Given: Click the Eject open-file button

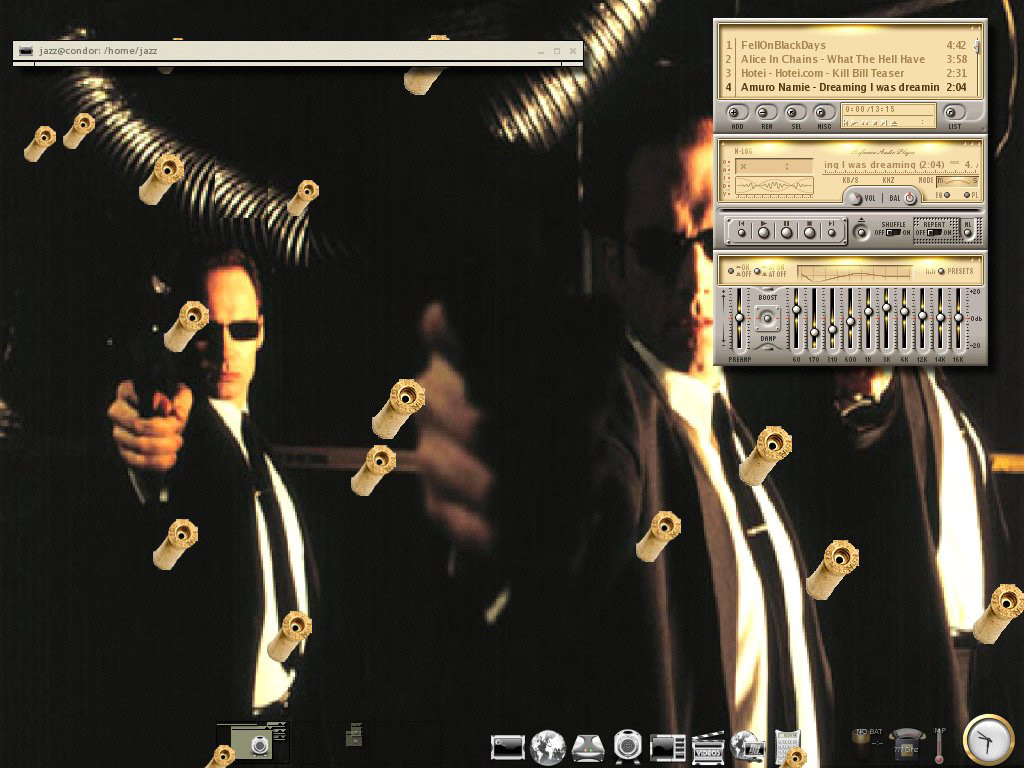Looking at the screenshot, I should (x=861, y=230).
